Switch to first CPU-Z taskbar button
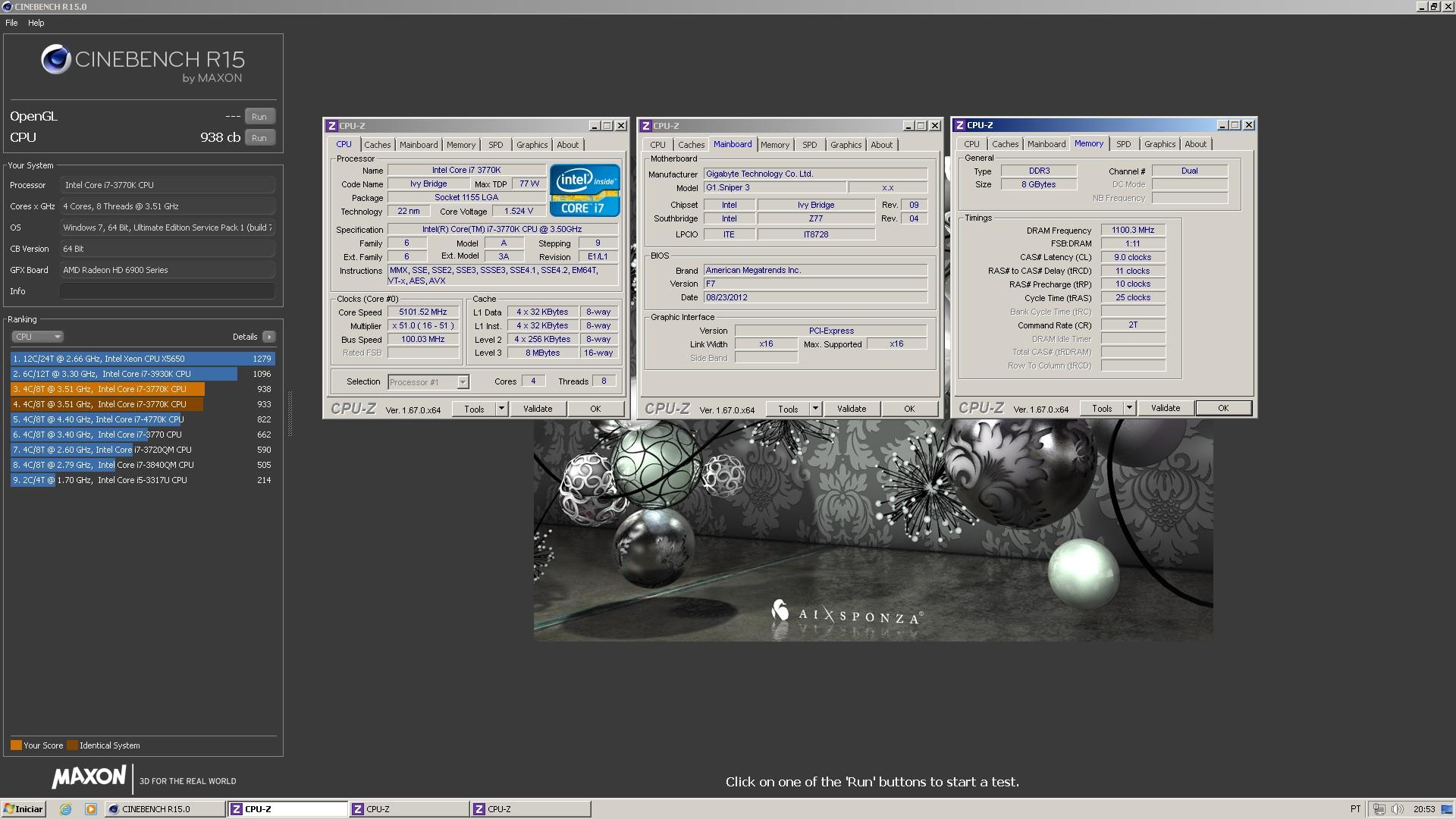1456x819 pixels. [x=287, y=809]
